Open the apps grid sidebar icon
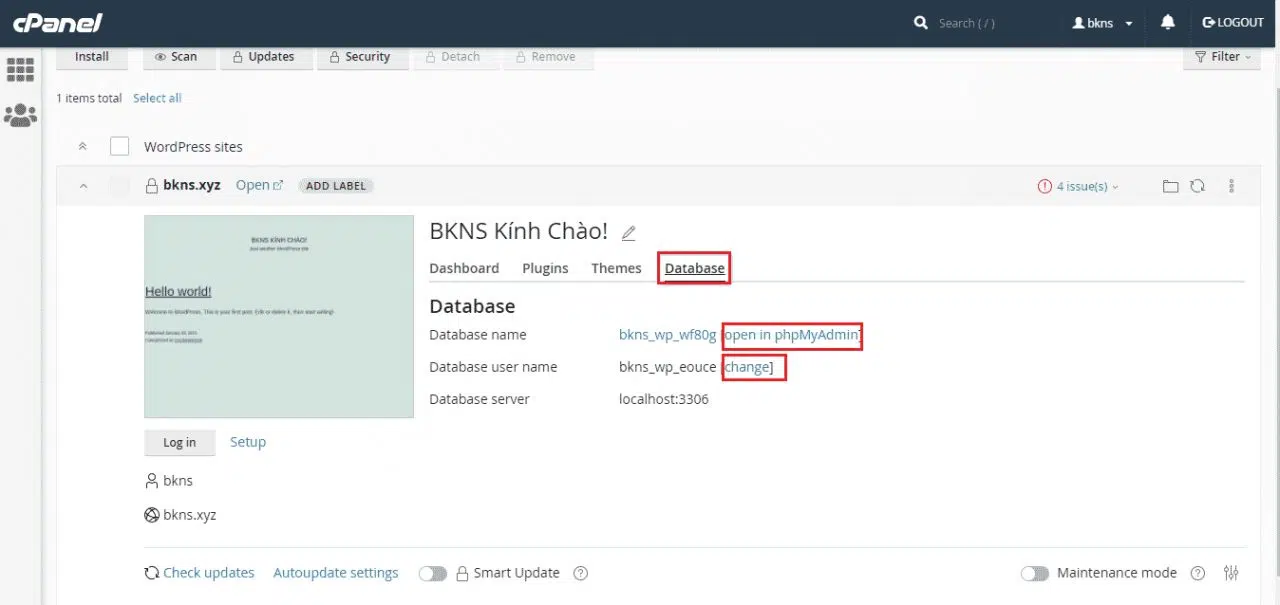 pos(20,69)
